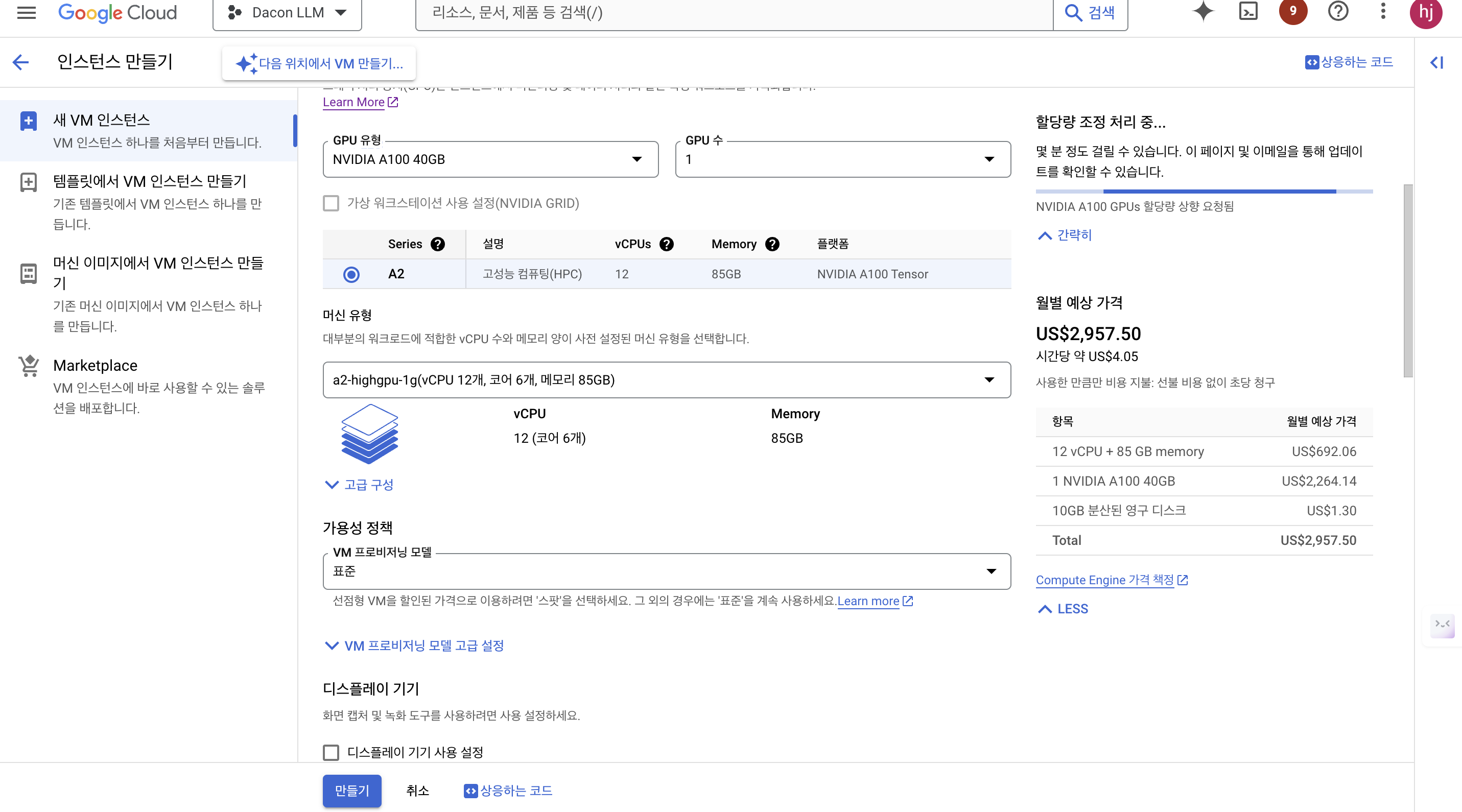The height and width of the screenshot is (812, 1462).
Task: Click the floating shell widget at right edge
Action: (x=1442, y=625)
